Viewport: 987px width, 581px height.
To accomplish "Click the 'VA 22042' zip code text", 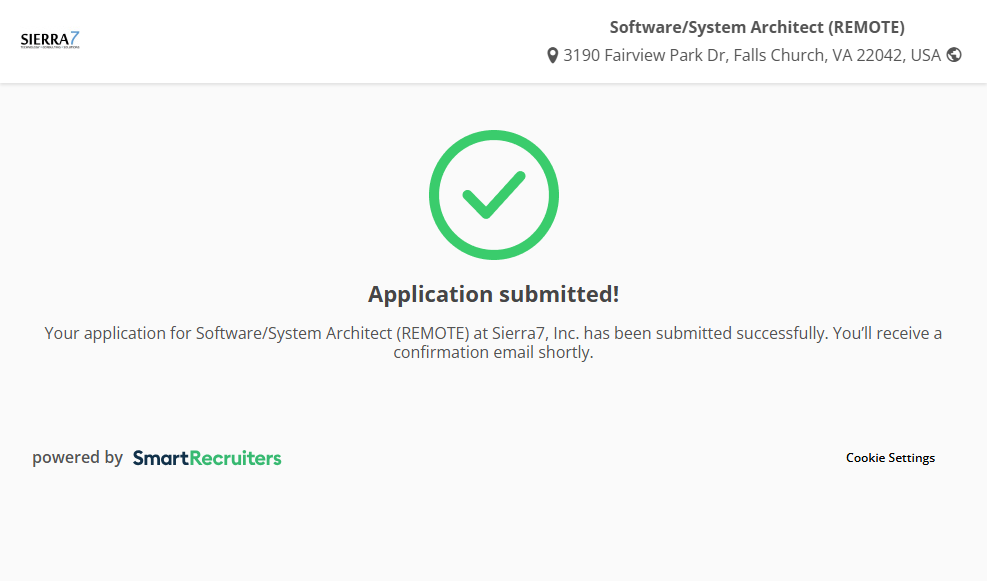I will pos(869,55).
